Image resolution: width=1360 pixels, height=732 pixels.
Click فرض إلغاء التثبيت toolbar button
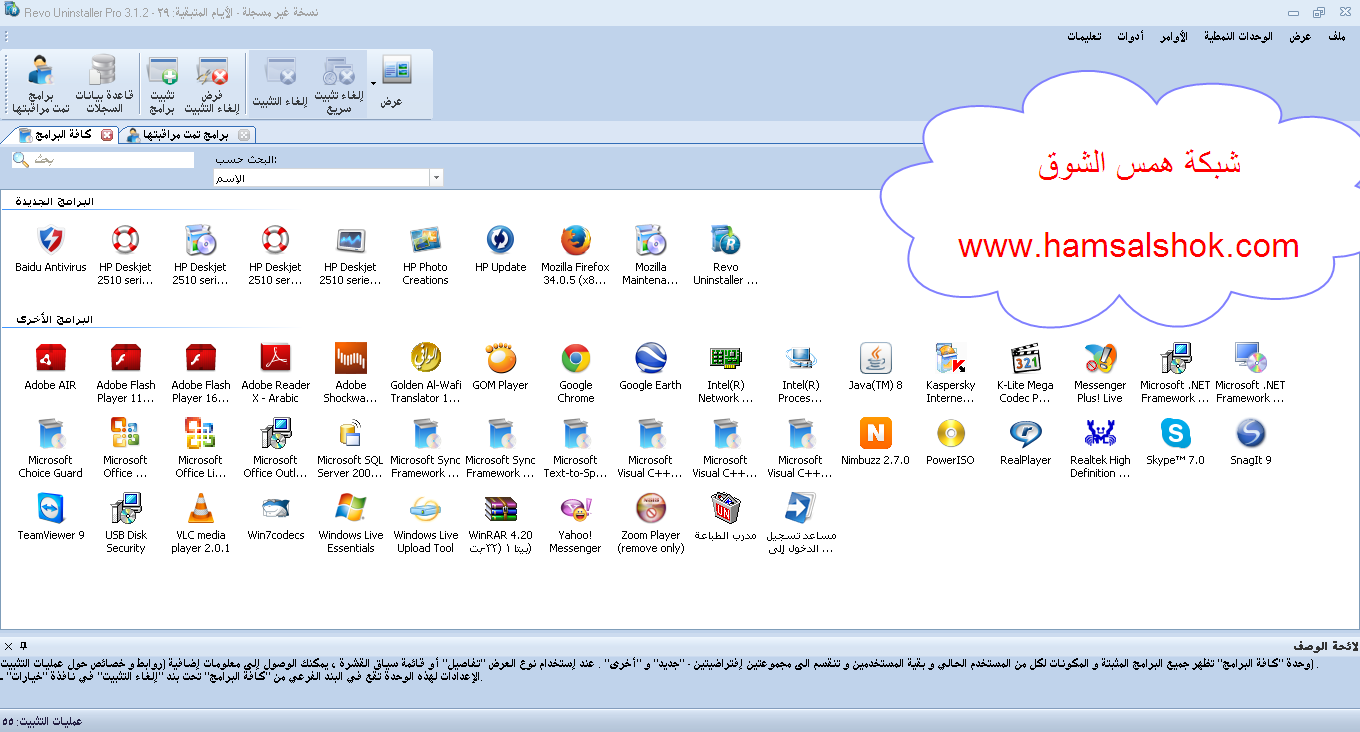coord(213,85)
